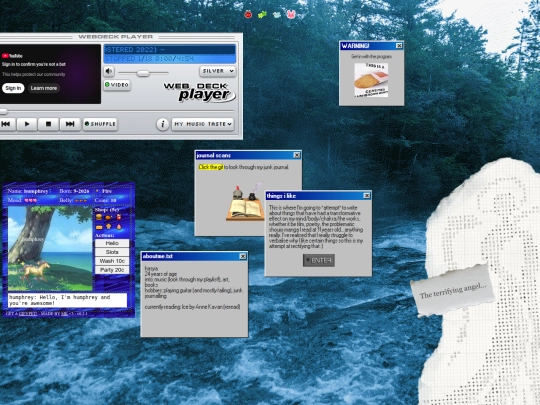Click 'currently reading: Ice by Anna Kavan' text
This screenshot has height=405, width=540.
(x=192, y=307)
